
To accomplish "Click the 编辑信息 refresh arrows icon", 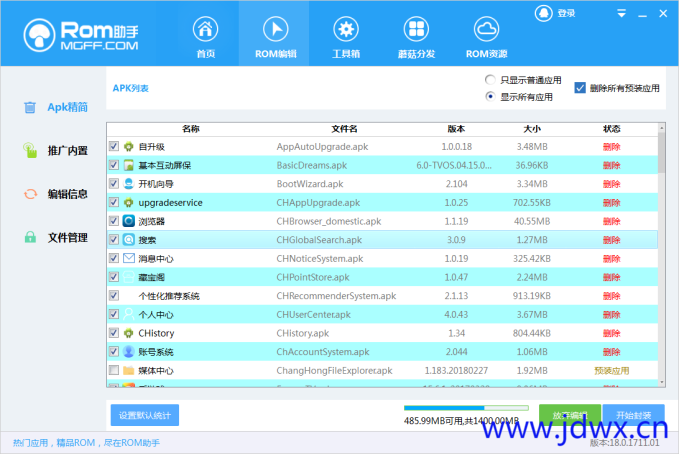I will coord(30,194).
